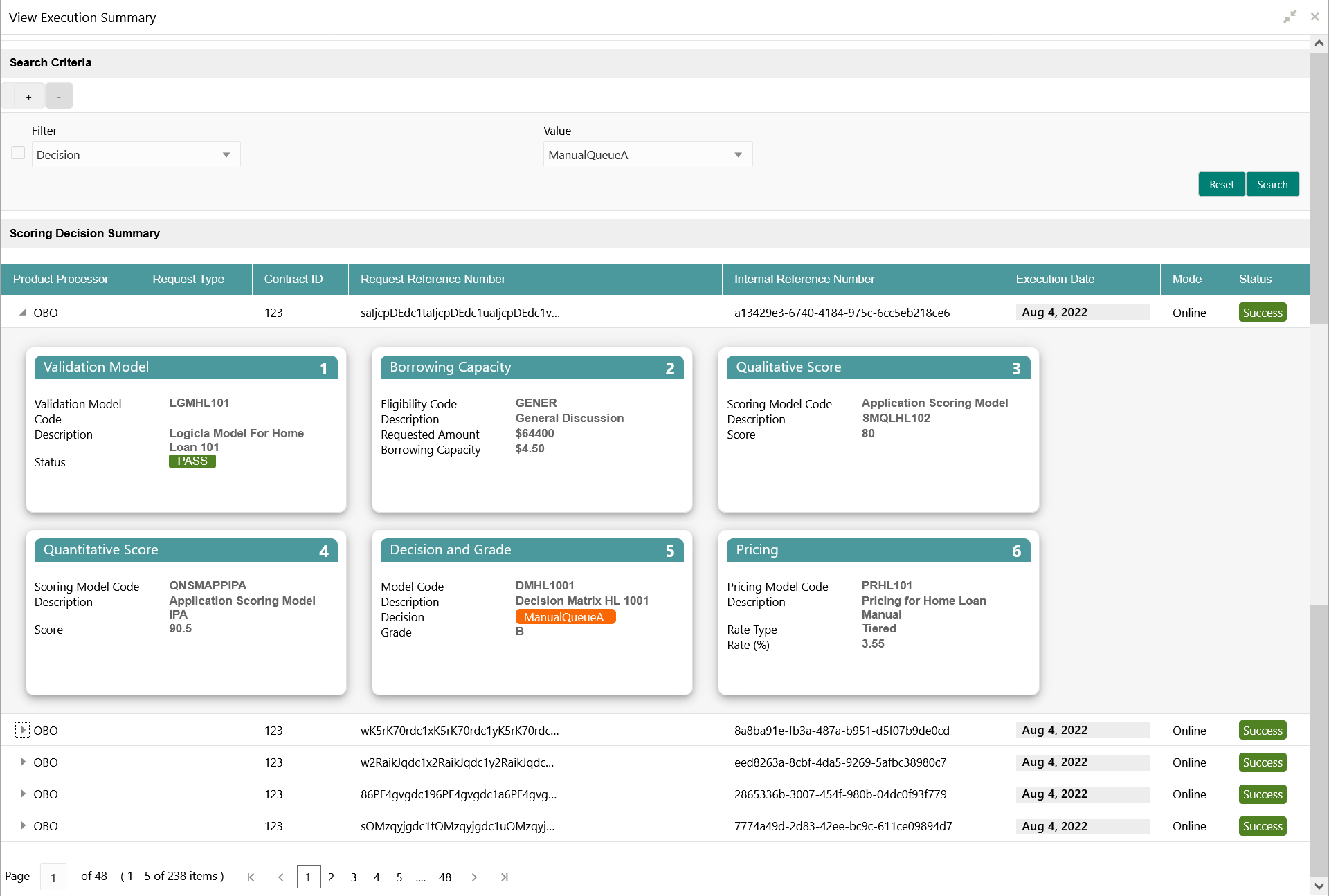Expand the row with reference wK5rK70rdc1x
1329x896 pixels.
23,730
